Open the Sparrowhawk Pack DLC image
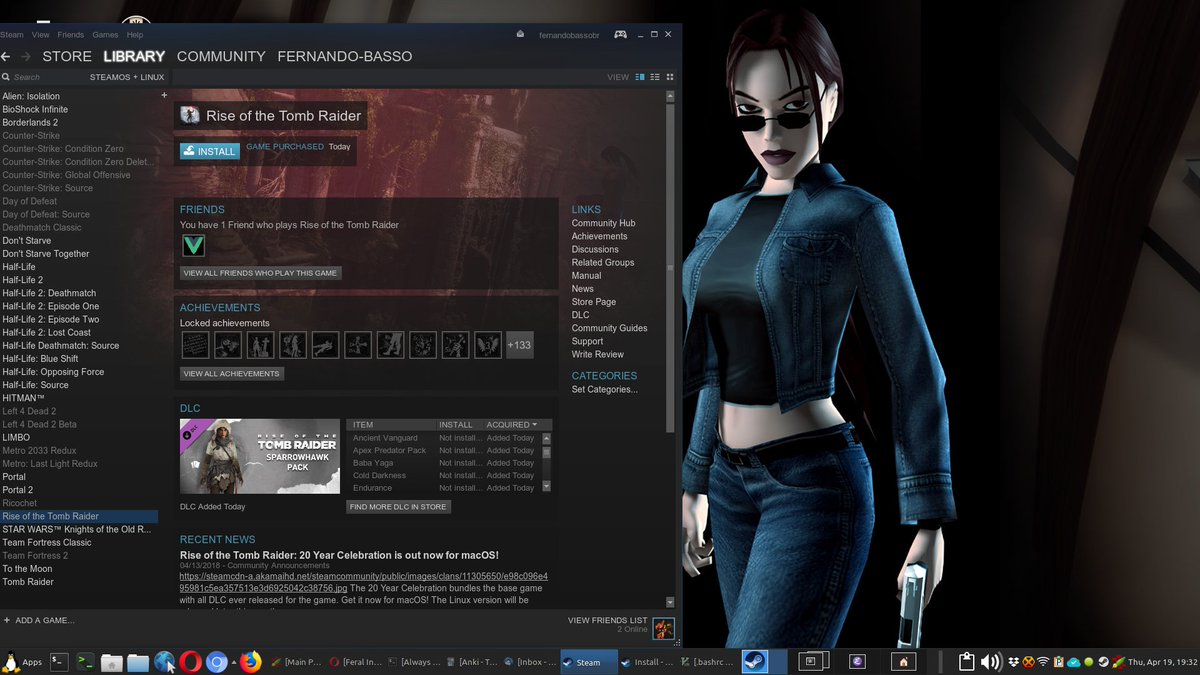 pos(260,456)
